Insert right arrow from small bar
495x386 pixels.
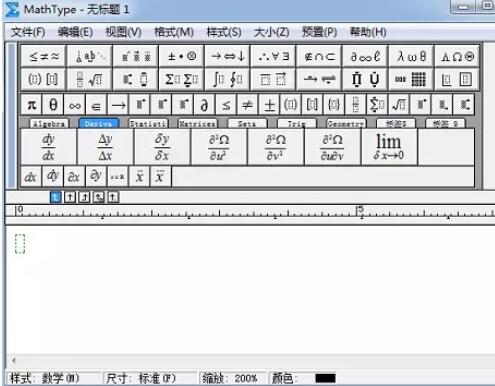[118, 105]
